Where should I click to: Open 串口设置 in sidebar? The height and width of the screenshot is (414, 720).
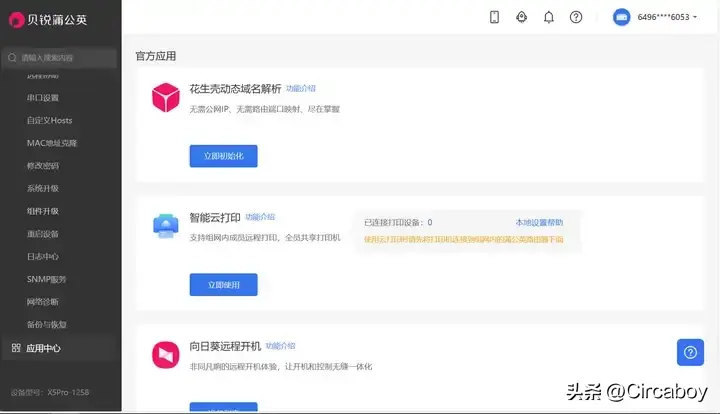[43, 98]
